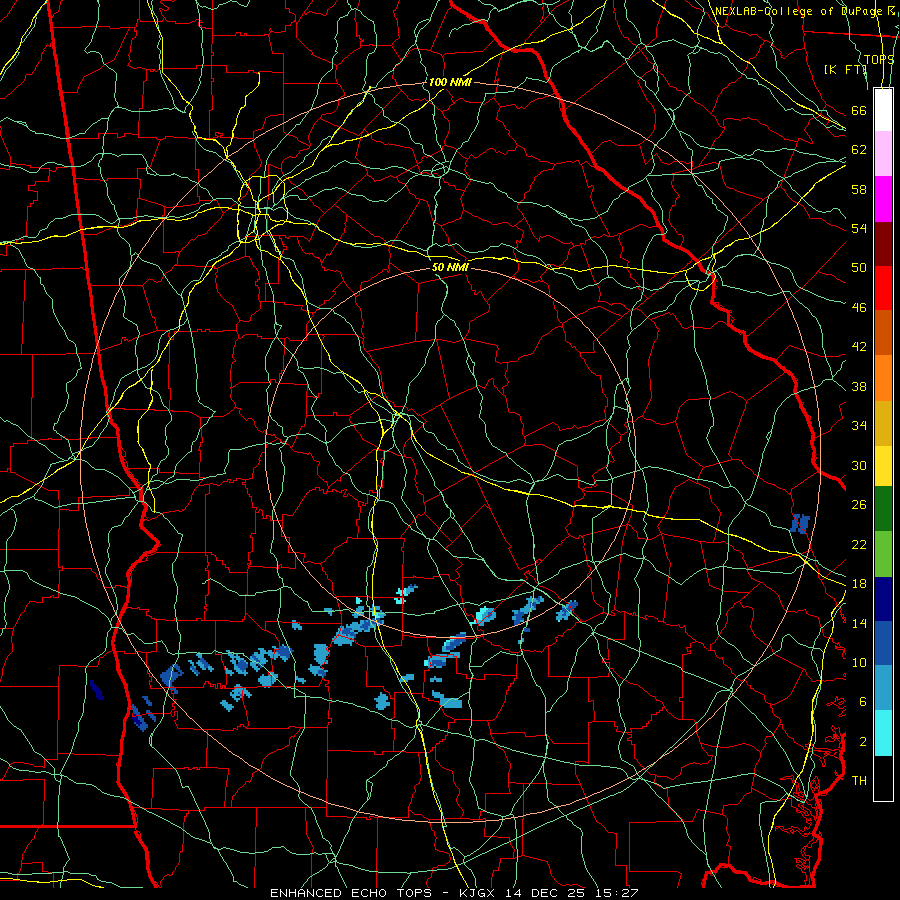Click the bright red legend swatch

(883, 288)
